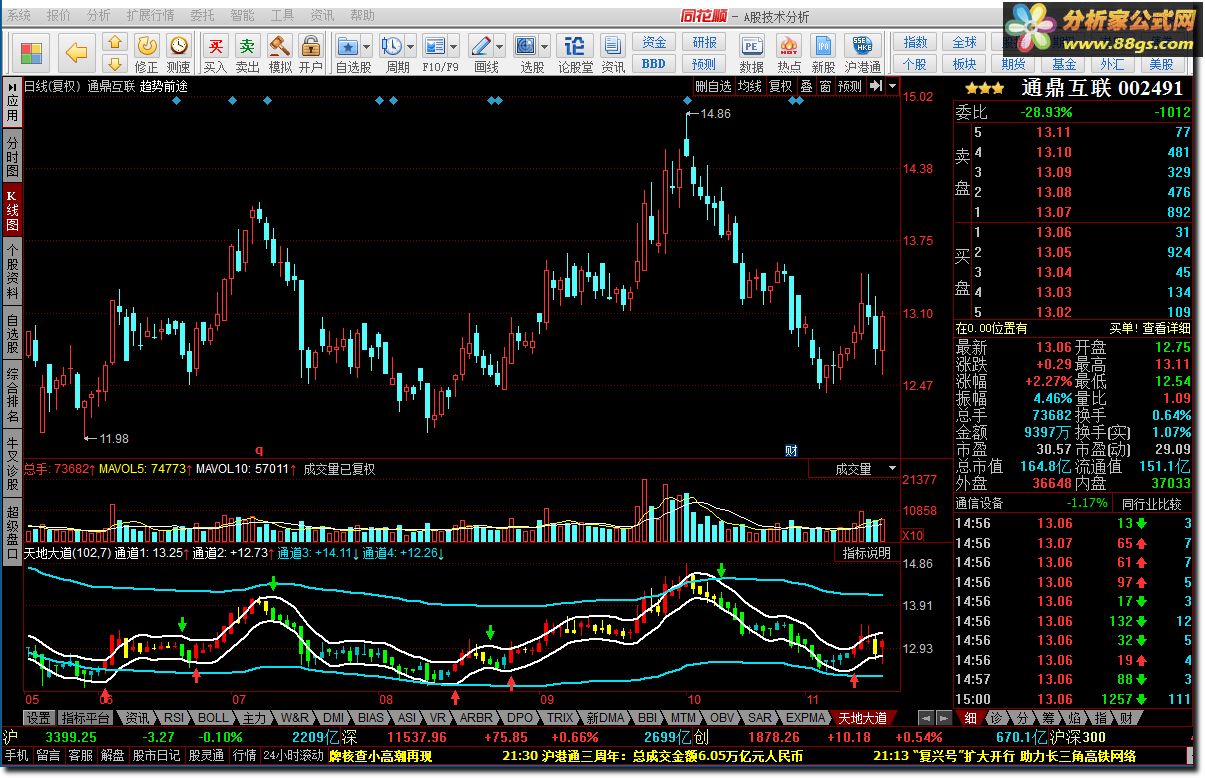Open the 选股 stock picker icon
The image size is (1205, 778).
click(x=526, y=47)
